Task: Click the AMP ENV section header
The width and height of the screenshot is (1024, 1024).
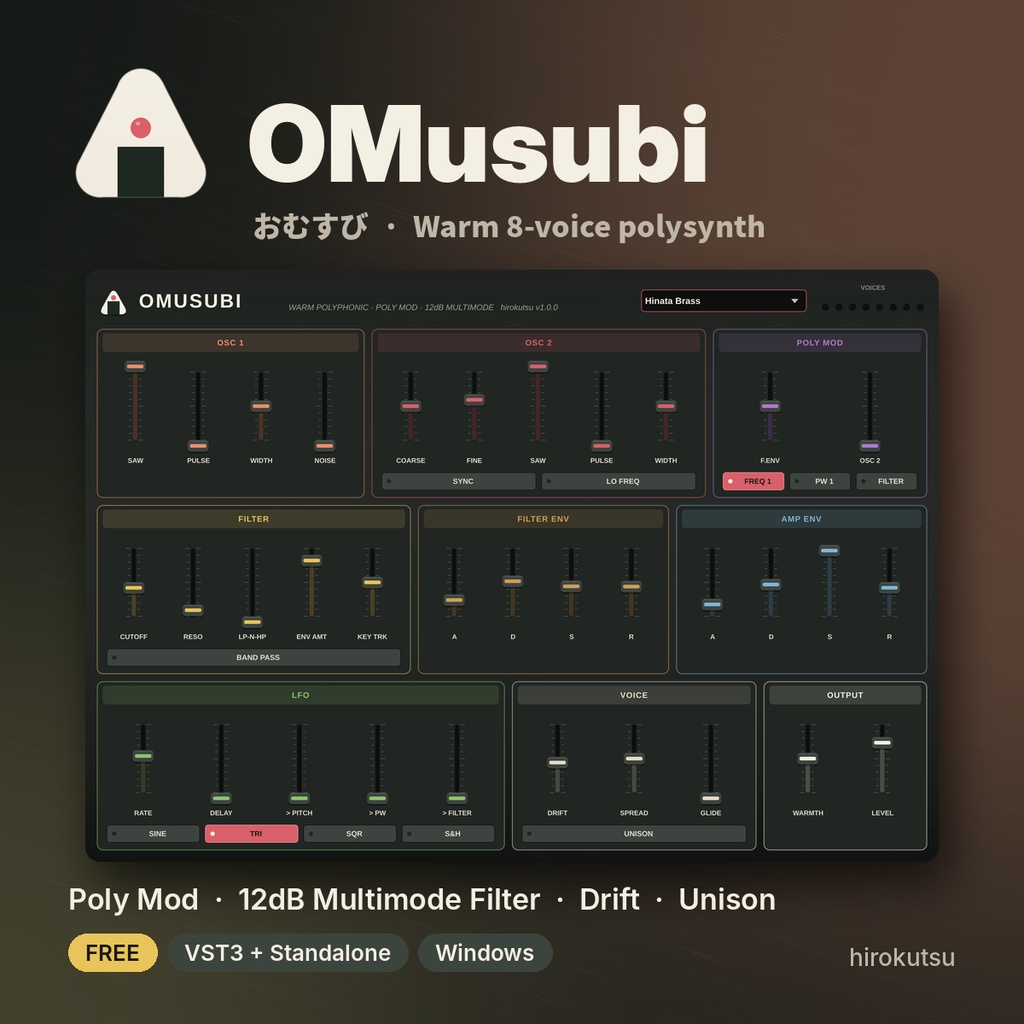Action: pos(801,519)
